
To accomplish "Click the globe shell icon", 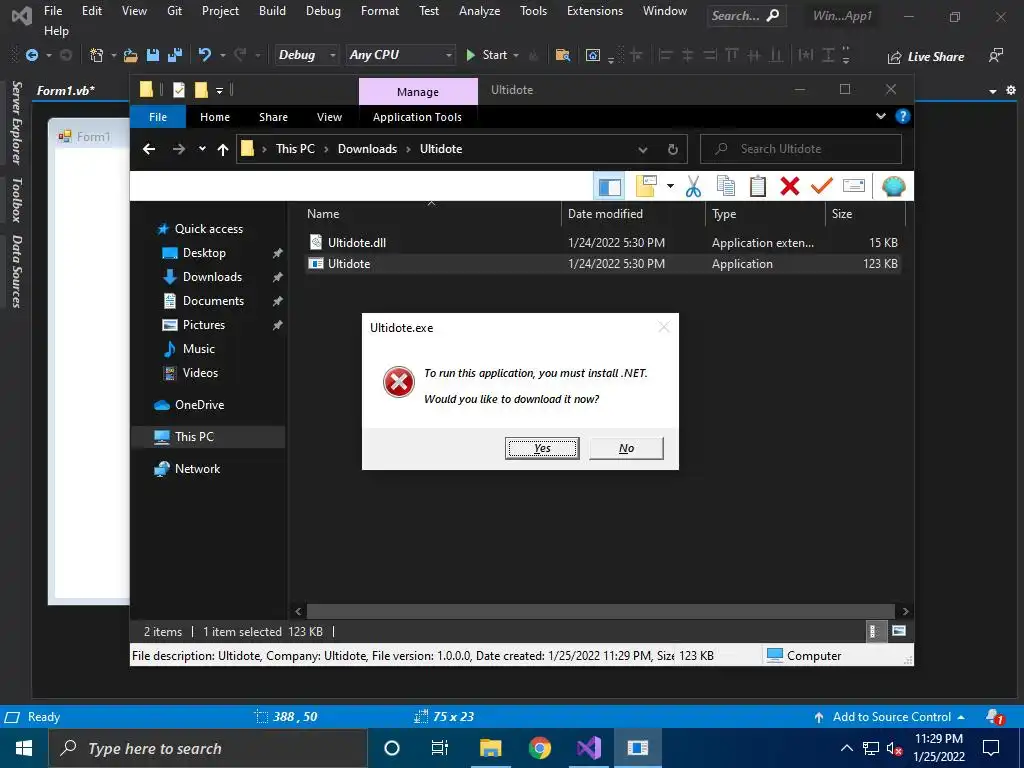I will [x=893, y=187].
